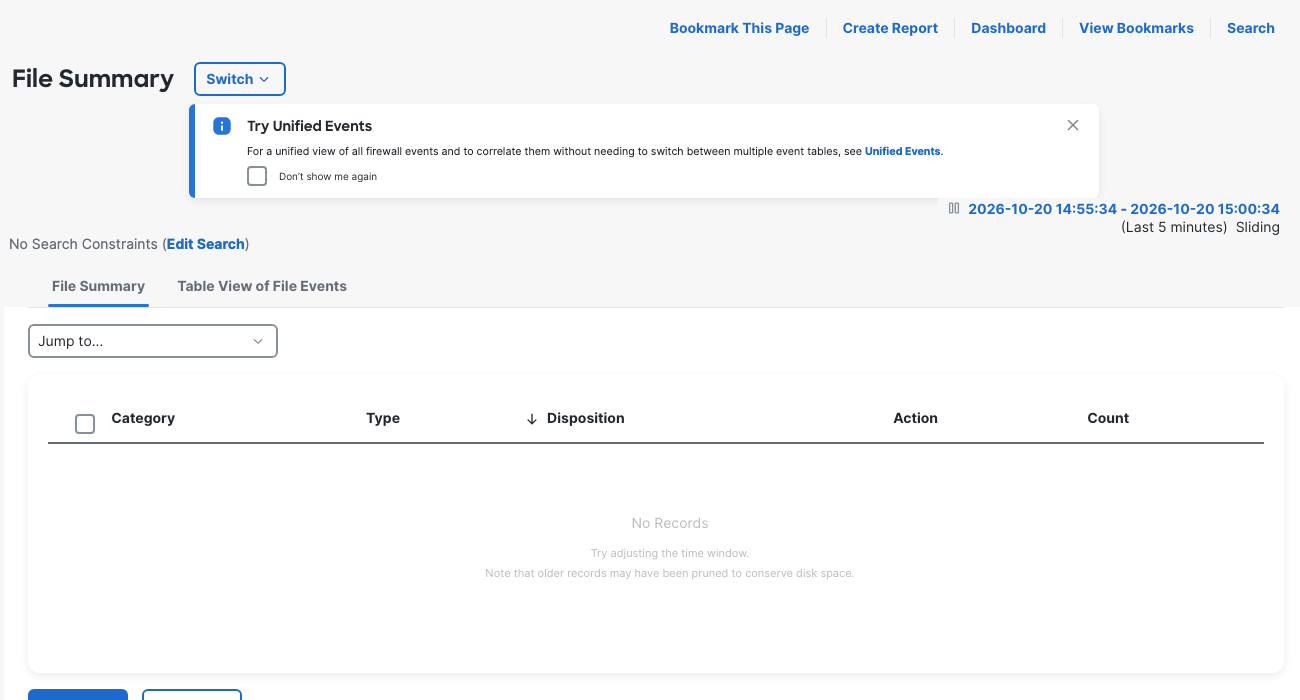
Task: Click Edit Search link
Action: tap(206, 244)
